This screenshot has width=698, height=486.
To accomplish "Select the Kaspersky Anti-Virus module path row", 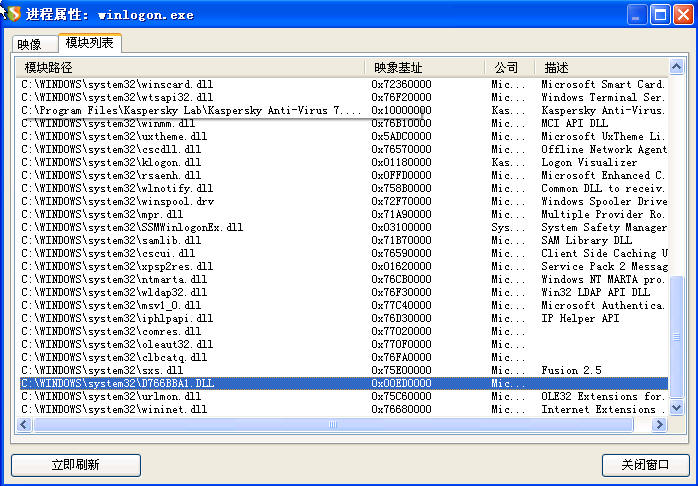I will pyautogui.click(x=344, y=110).
